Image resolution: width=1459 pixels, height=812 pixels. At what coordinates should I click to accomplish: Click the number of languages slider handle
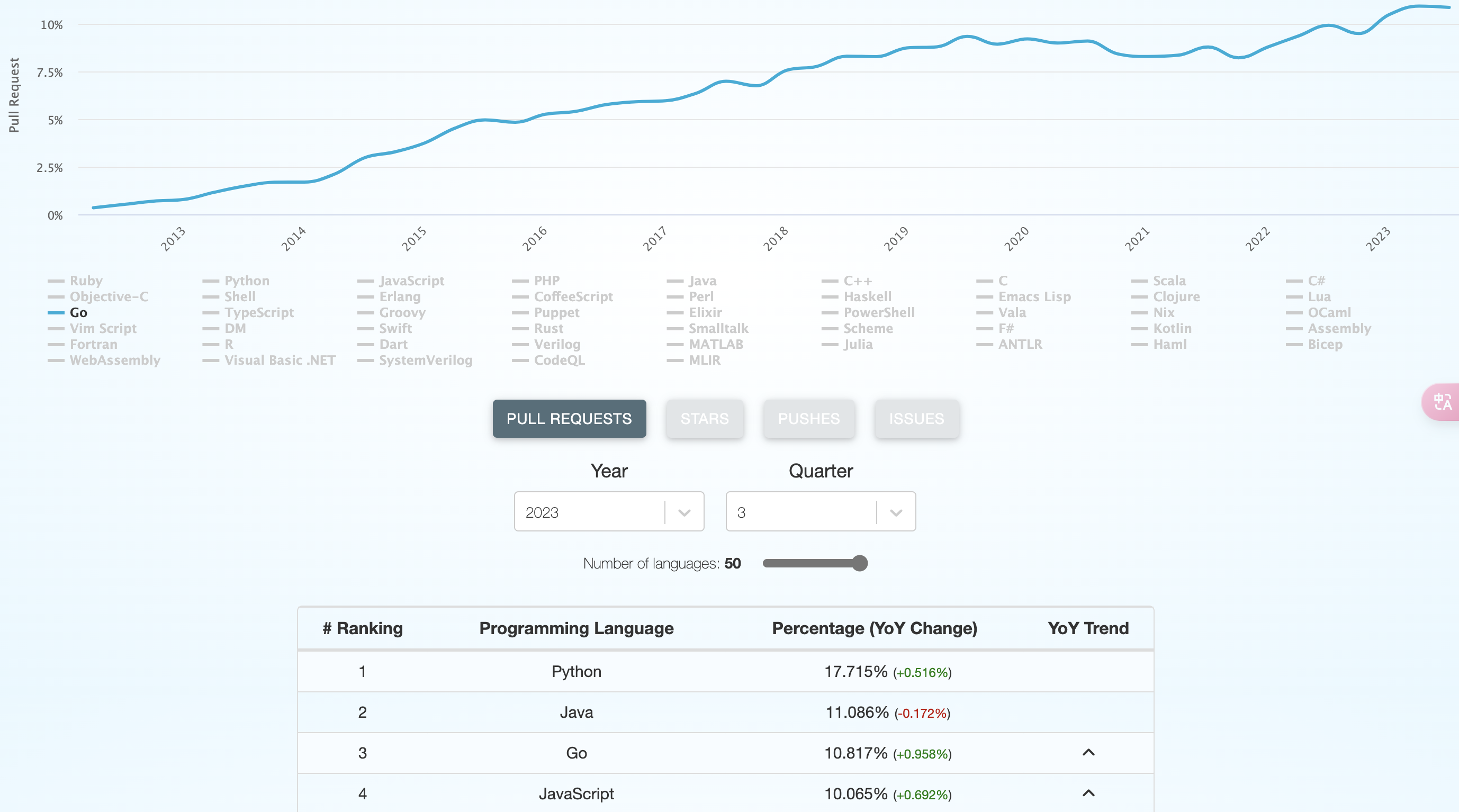(860, 563)
